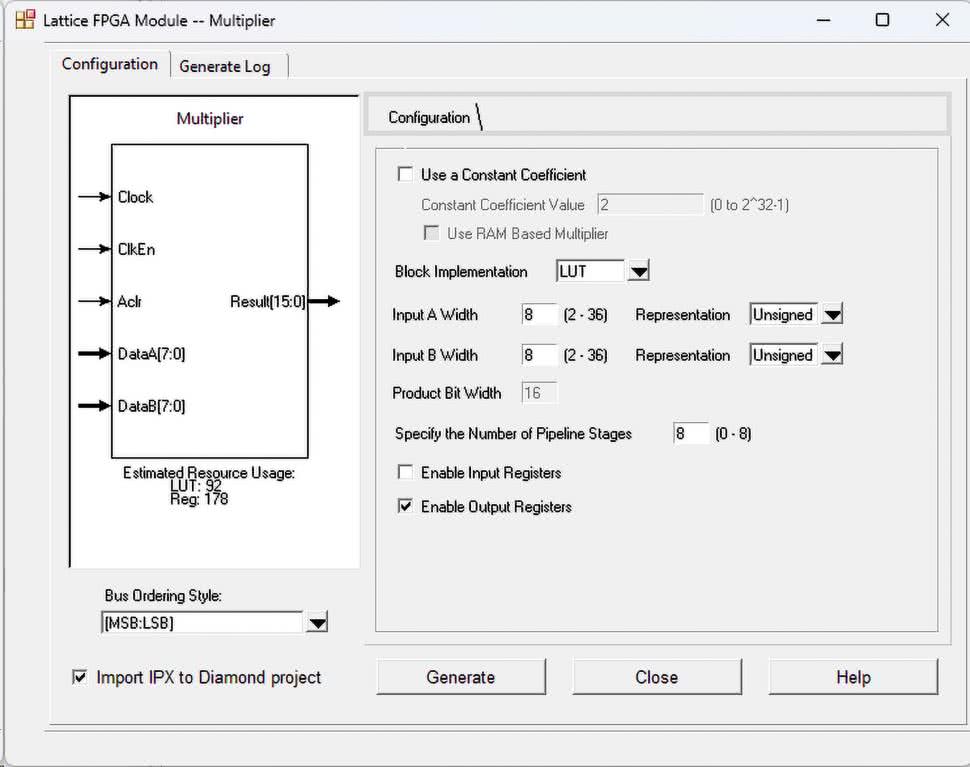Expand Input A Representation dropdown

tap(832, 315)
